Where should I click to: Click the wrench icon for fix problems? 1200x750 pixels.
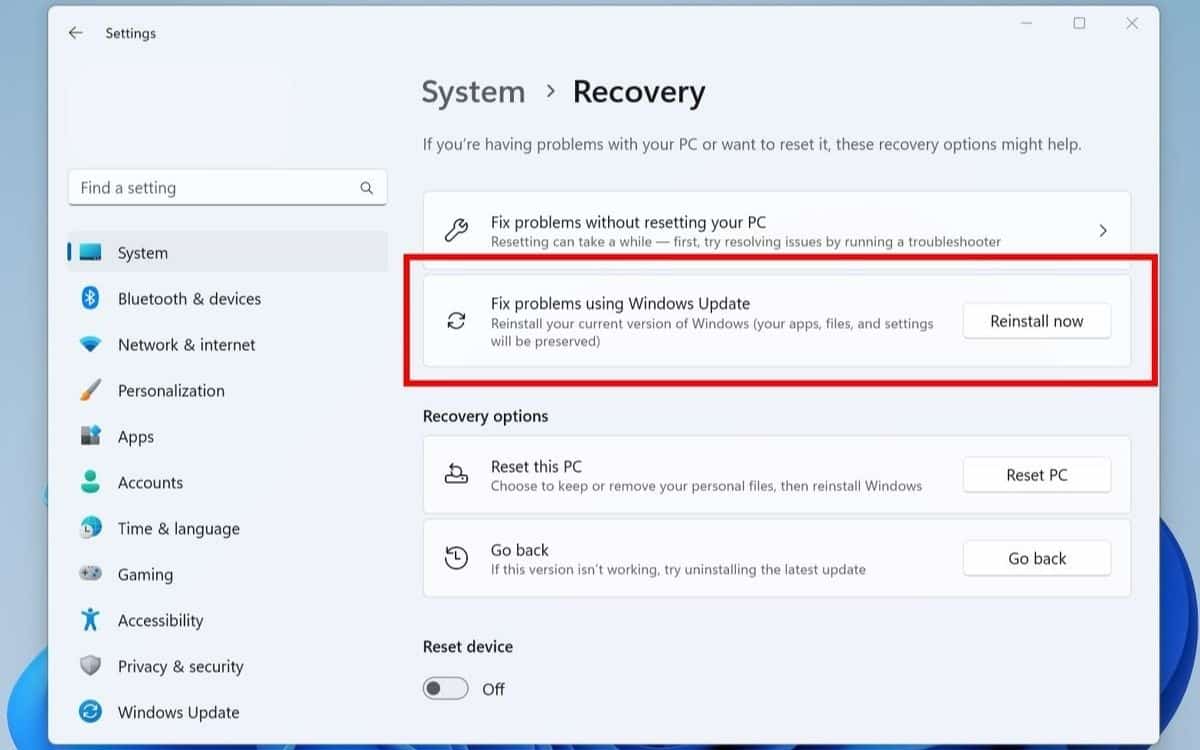pyautogui.click(x=456, y=231)
